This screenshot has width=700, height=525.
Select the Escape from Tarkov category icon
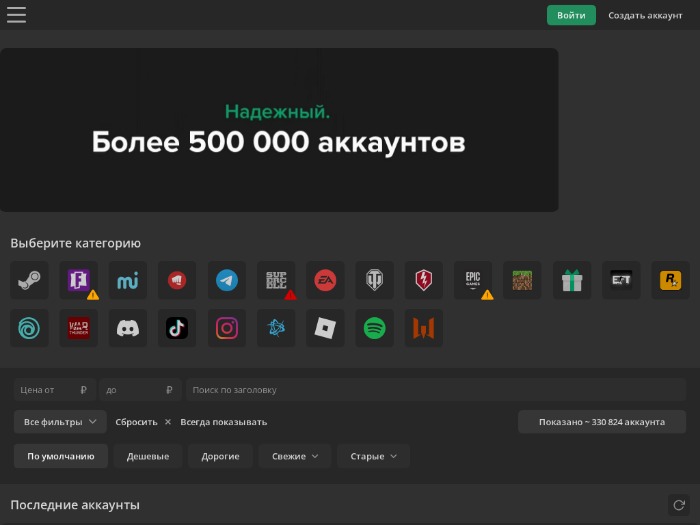tap(621, 280)
